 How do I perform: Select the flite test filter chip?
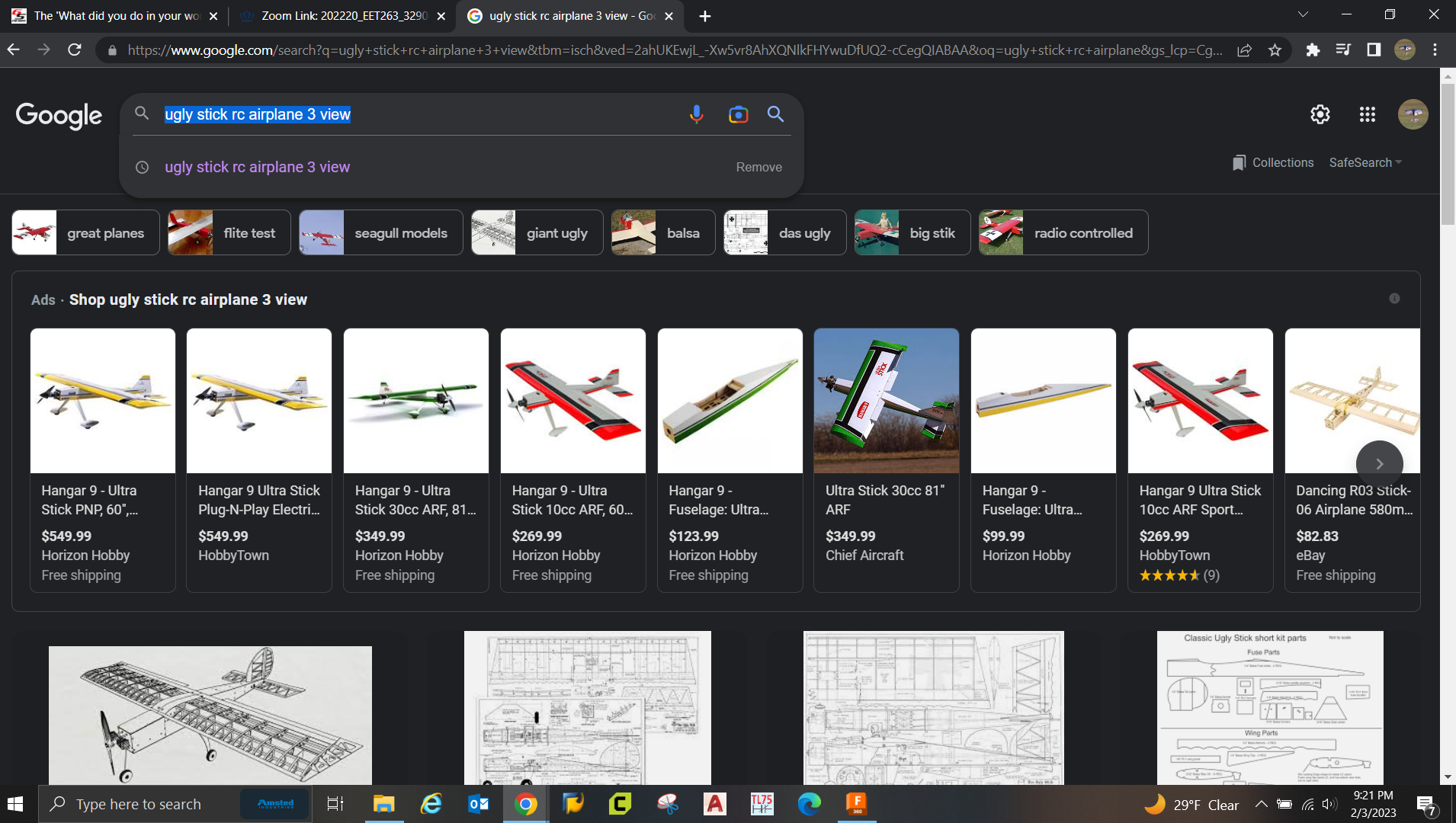[x=229, y=232]
